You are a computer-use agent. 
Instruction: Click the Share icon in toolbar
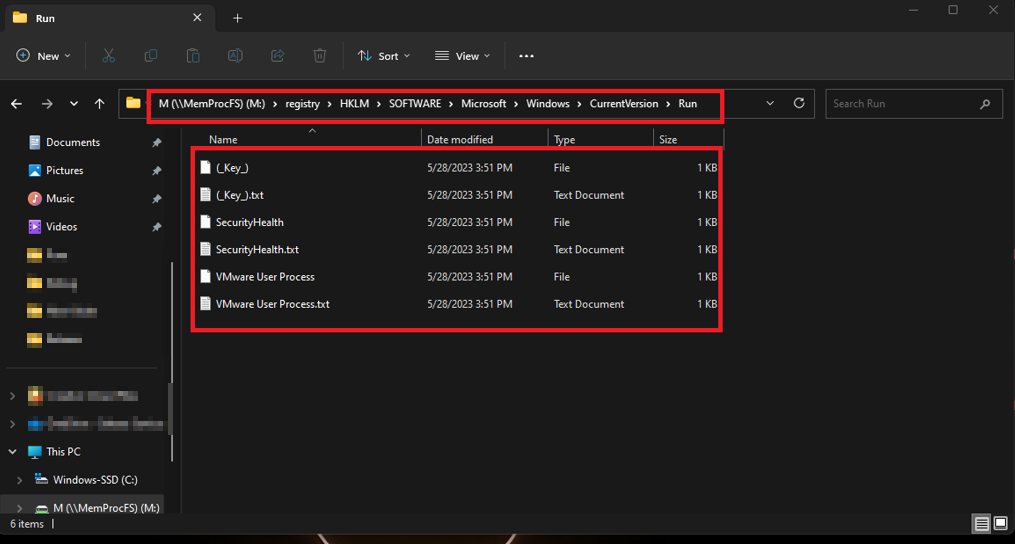click(278, 56)
